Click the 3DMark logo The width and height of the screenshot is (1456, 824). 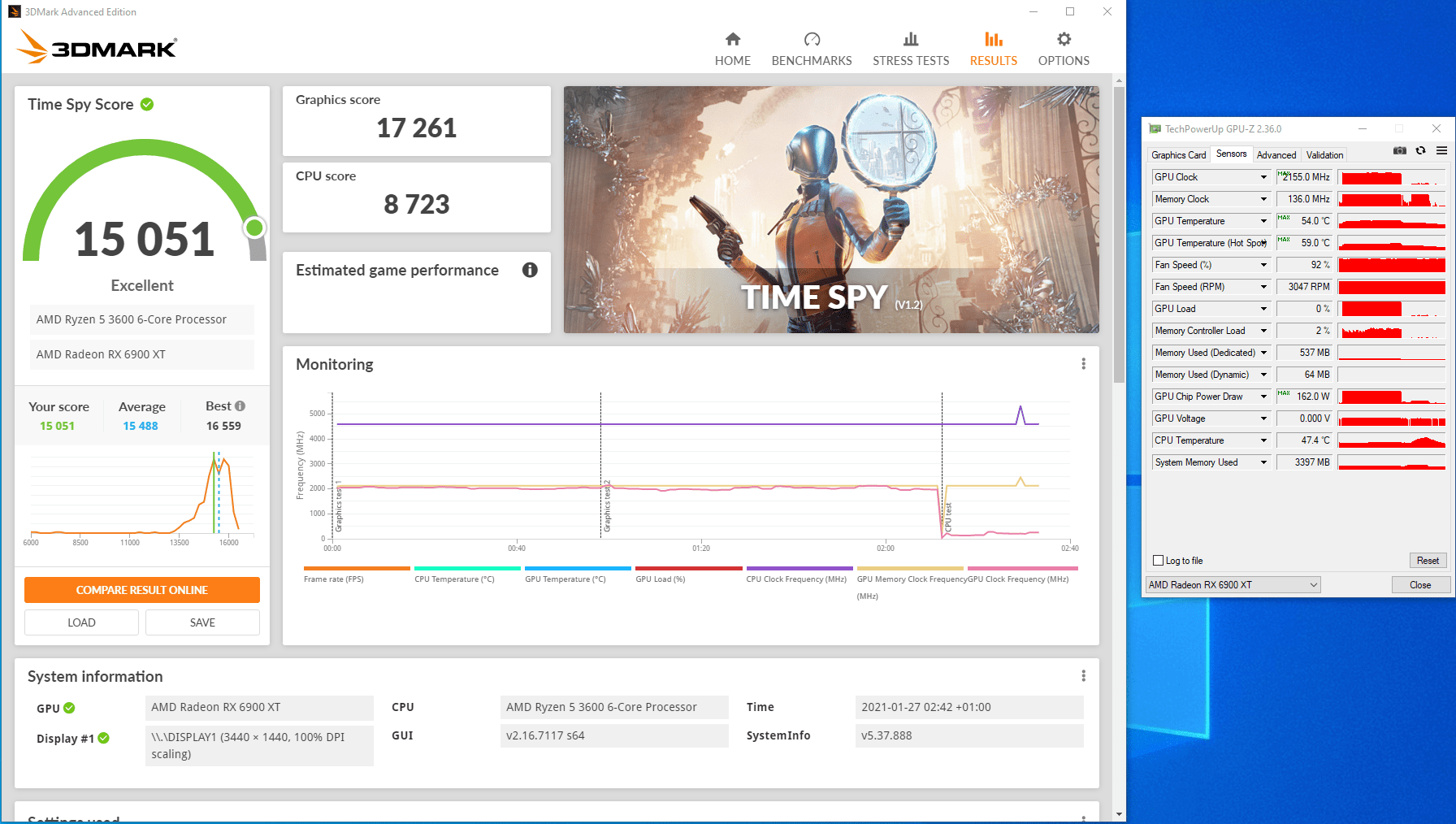[x=97, y=47]
